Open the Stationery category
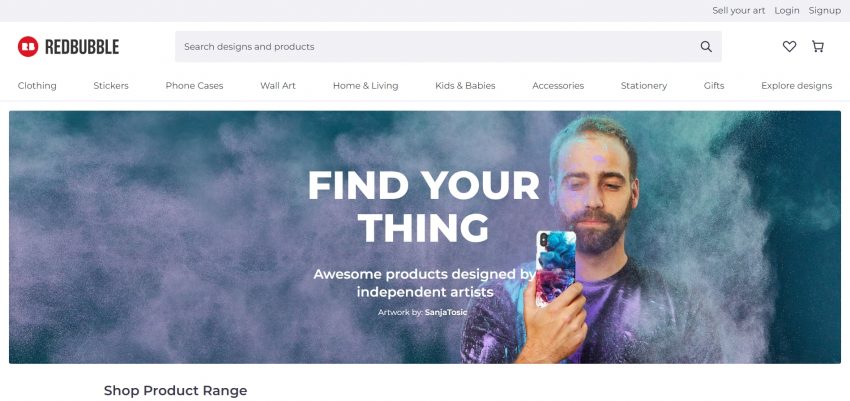The image size is (850, 401). pos(643,86)
